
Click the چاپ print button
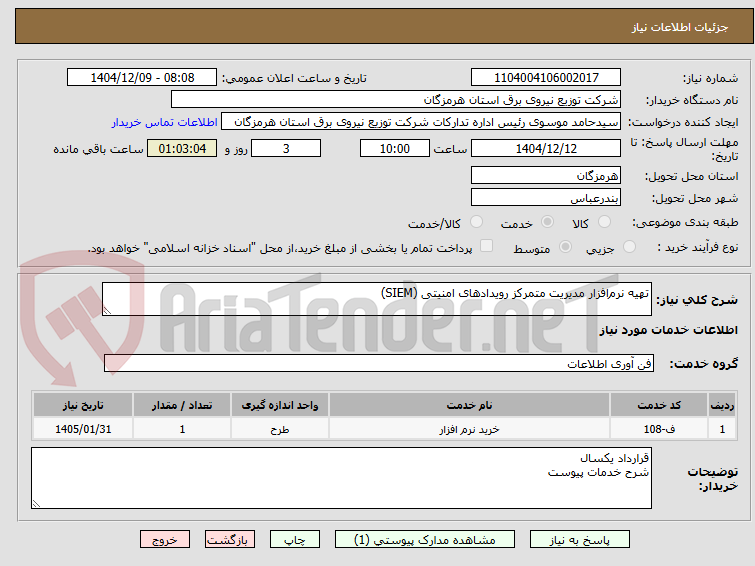[295, 540]
